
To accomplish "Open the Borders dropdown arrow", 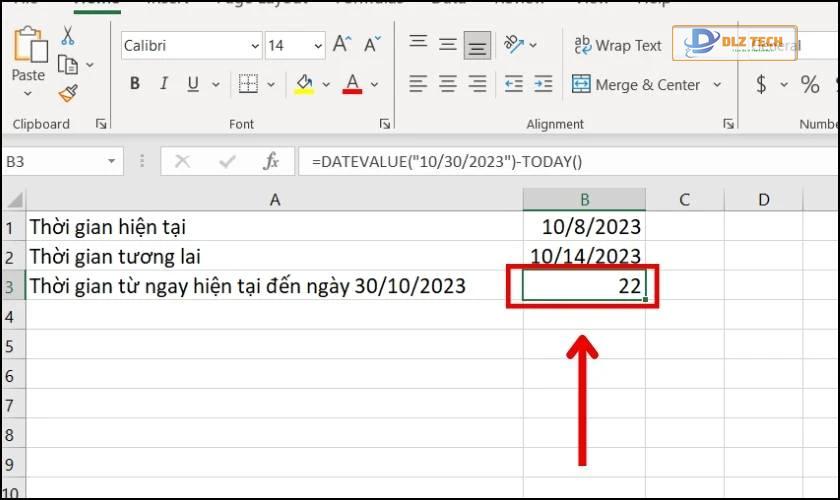I will click(271, 85).
